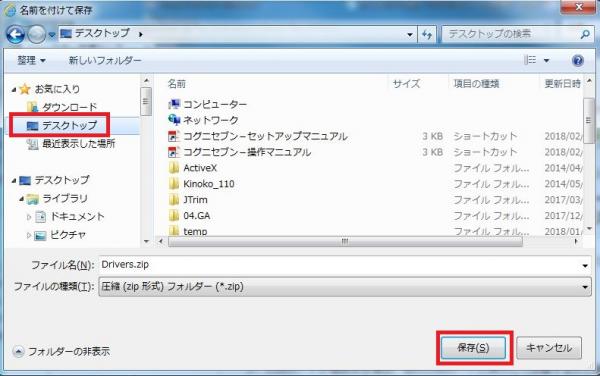Select the コンピューター item icon
This screenshot has height=376, width=600.
[174, 104]
